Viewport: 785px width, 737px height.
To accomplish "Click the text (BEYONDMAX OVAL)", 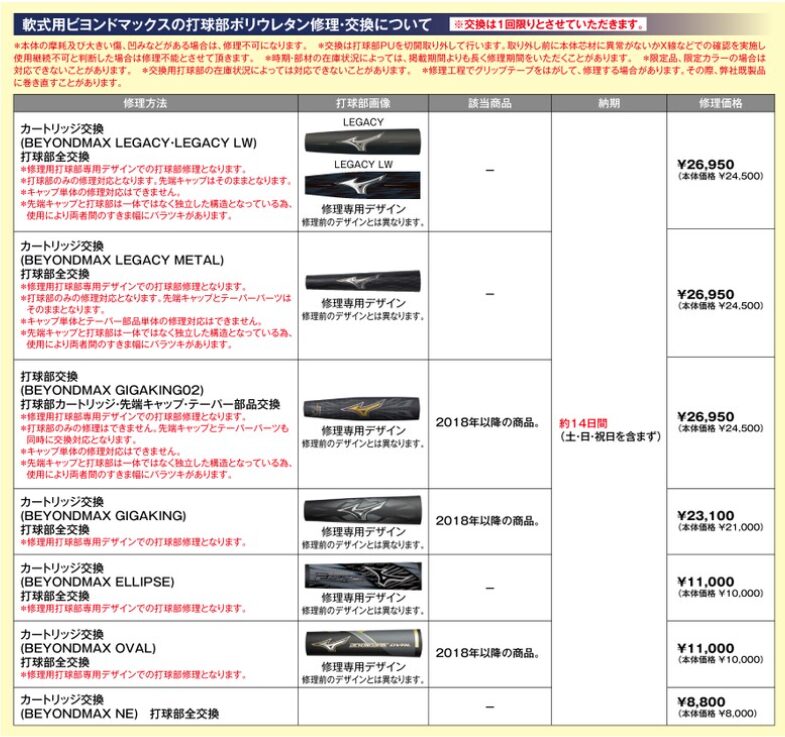I will pyautogui.click(x=88, y=648).
